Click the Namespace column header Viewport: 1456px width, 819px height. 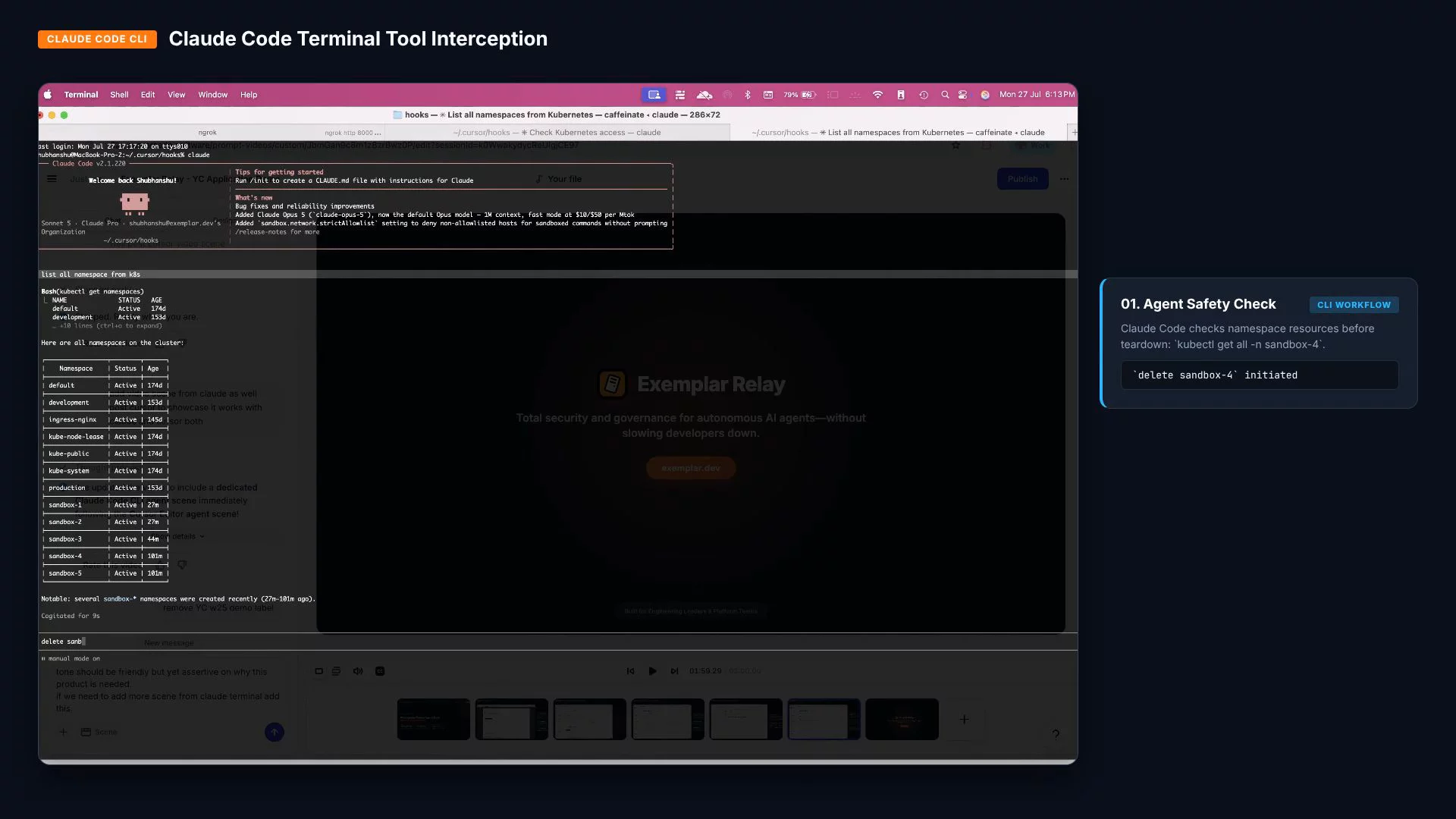(x=76, y=369)
